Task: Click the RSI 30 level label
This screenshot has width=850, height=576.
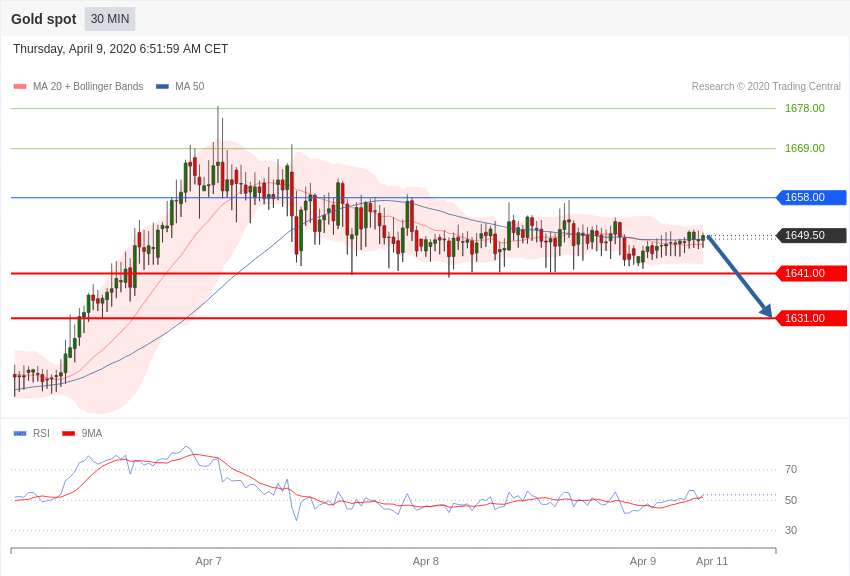Action: [791, 530]
